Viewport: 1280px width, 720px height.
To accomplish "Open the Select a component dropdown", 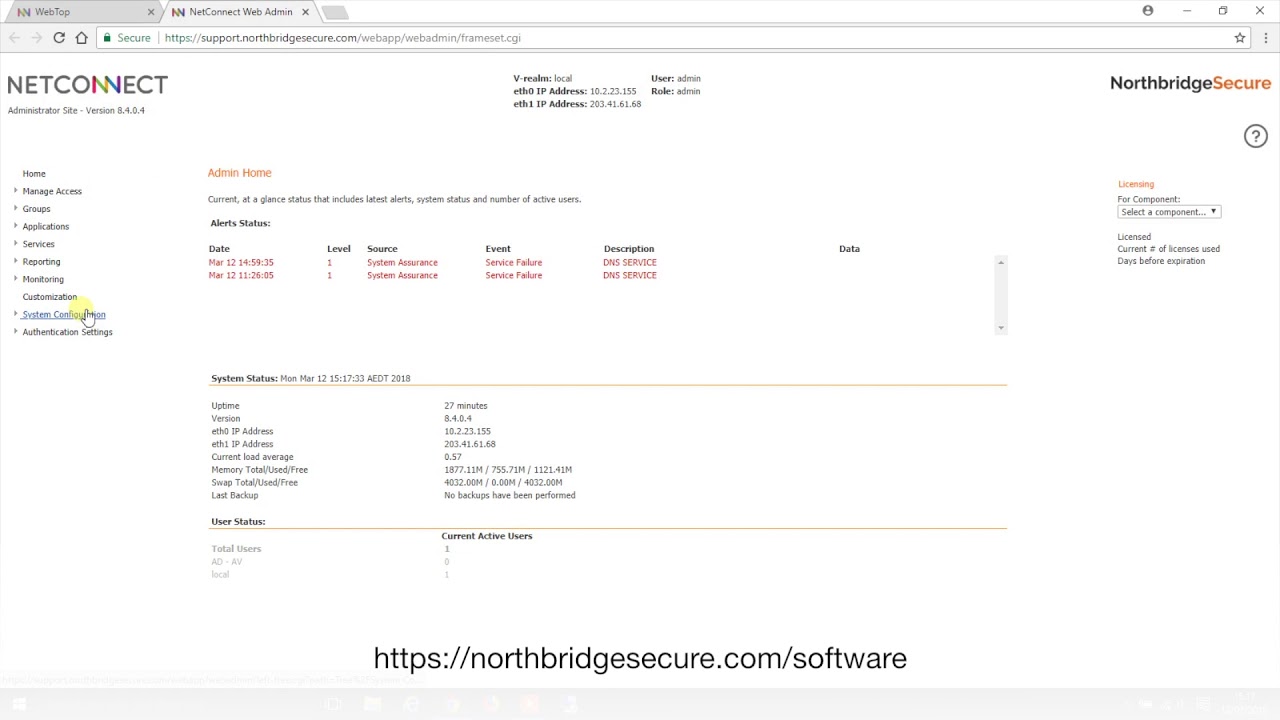I will tap(1169, 212).
